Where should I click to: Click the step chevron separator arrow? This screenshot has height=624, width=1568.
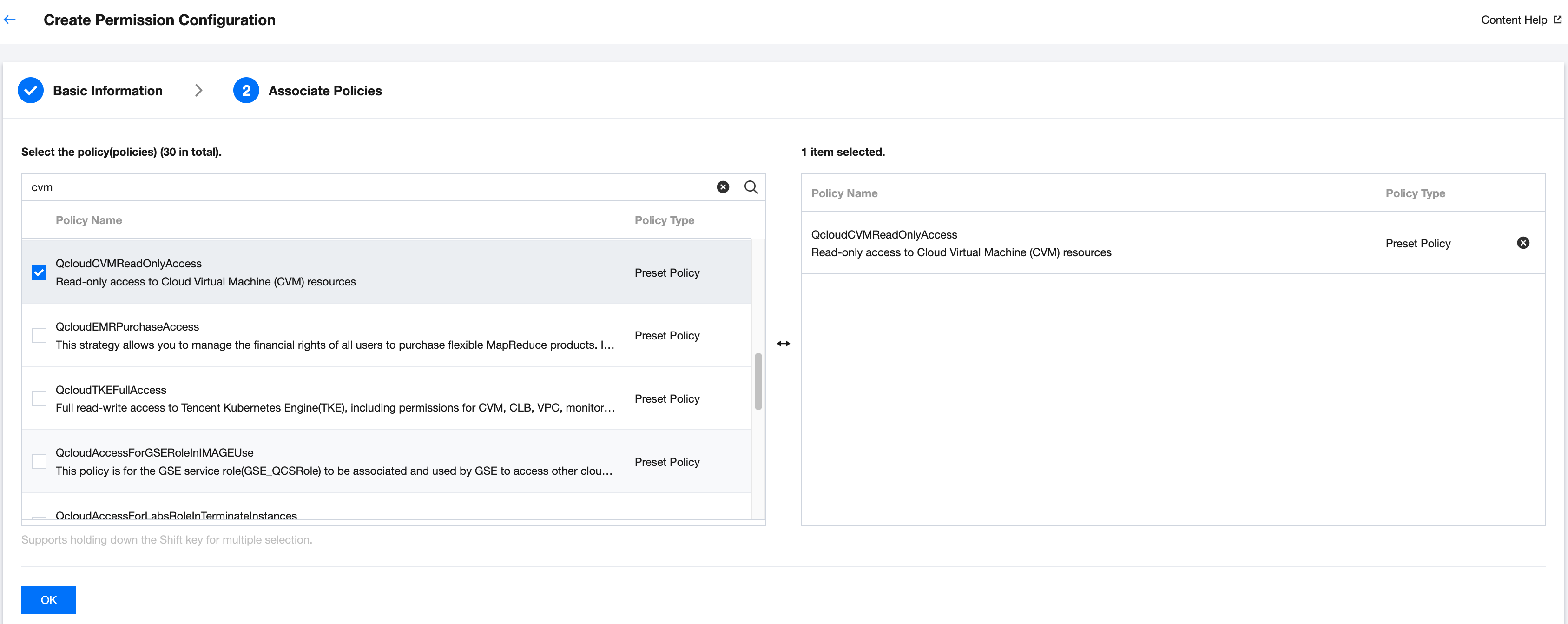(x=198, y=91)
